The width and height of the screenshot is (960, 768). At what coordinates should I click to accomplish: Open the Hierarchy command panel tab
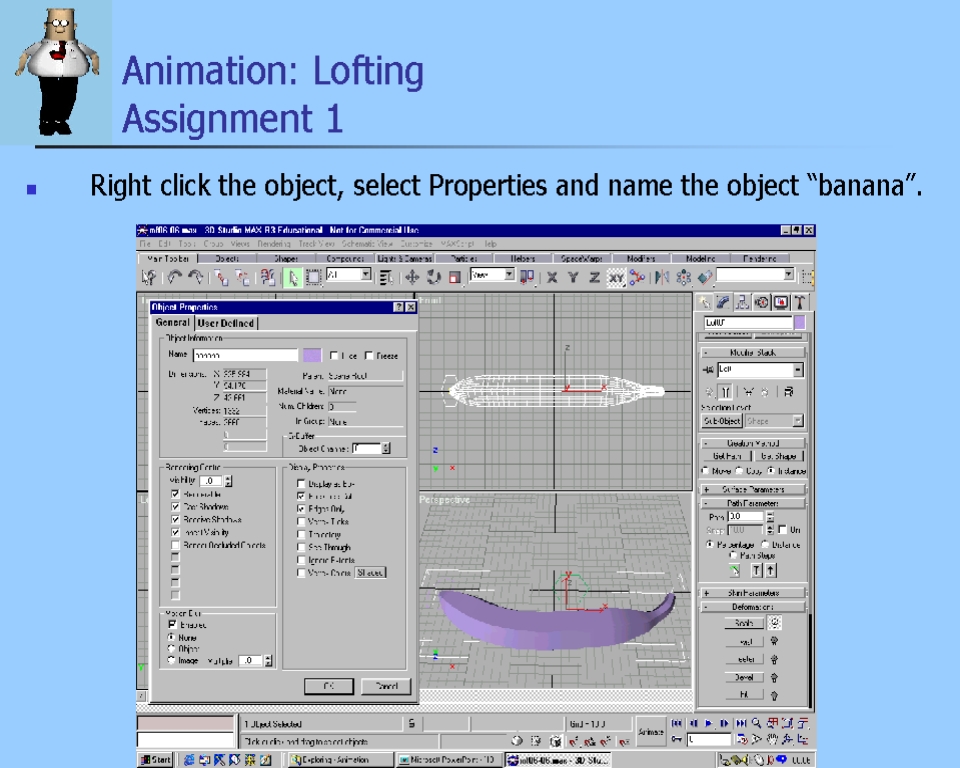[x=742, y=302]
